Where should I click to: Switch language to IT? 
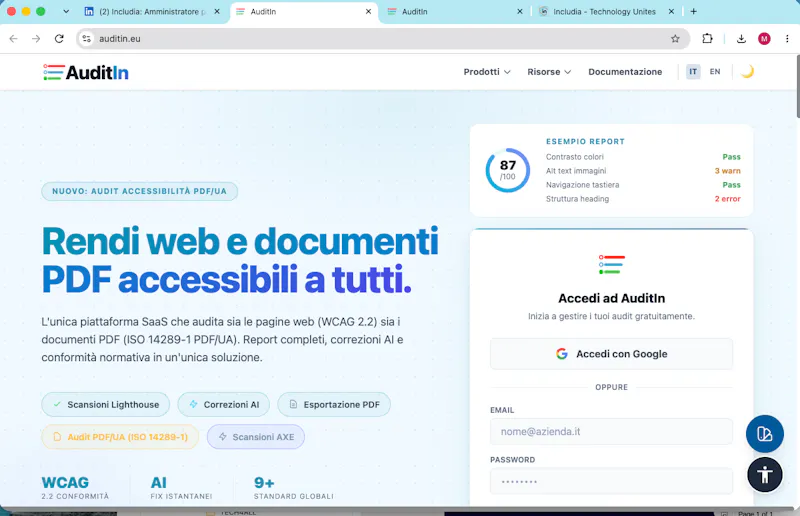coord(692,71)
